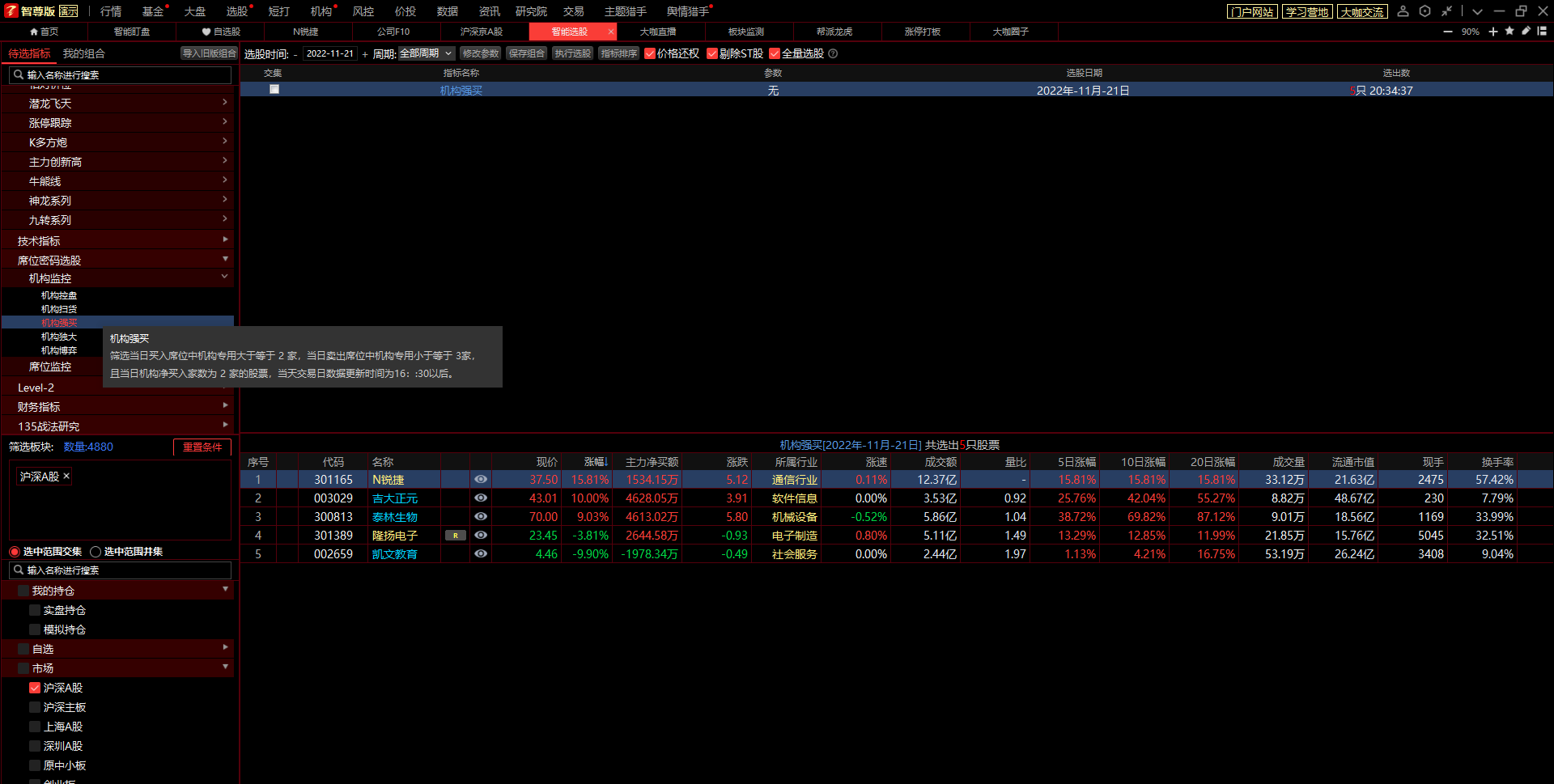Click the 保存组合 button
The height and width of the screenshot is (784, 1554).
point(527,53)
